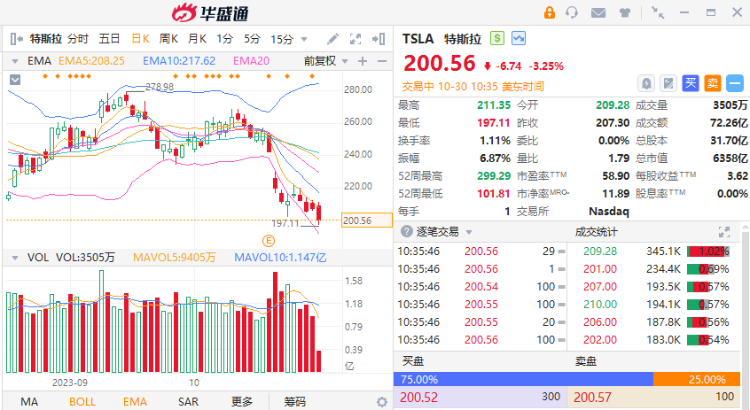Image resolution: width=750 pixels, height=410 pixels.
Task: Click the lock icon in title bar
Action: (x=550, y=12)
